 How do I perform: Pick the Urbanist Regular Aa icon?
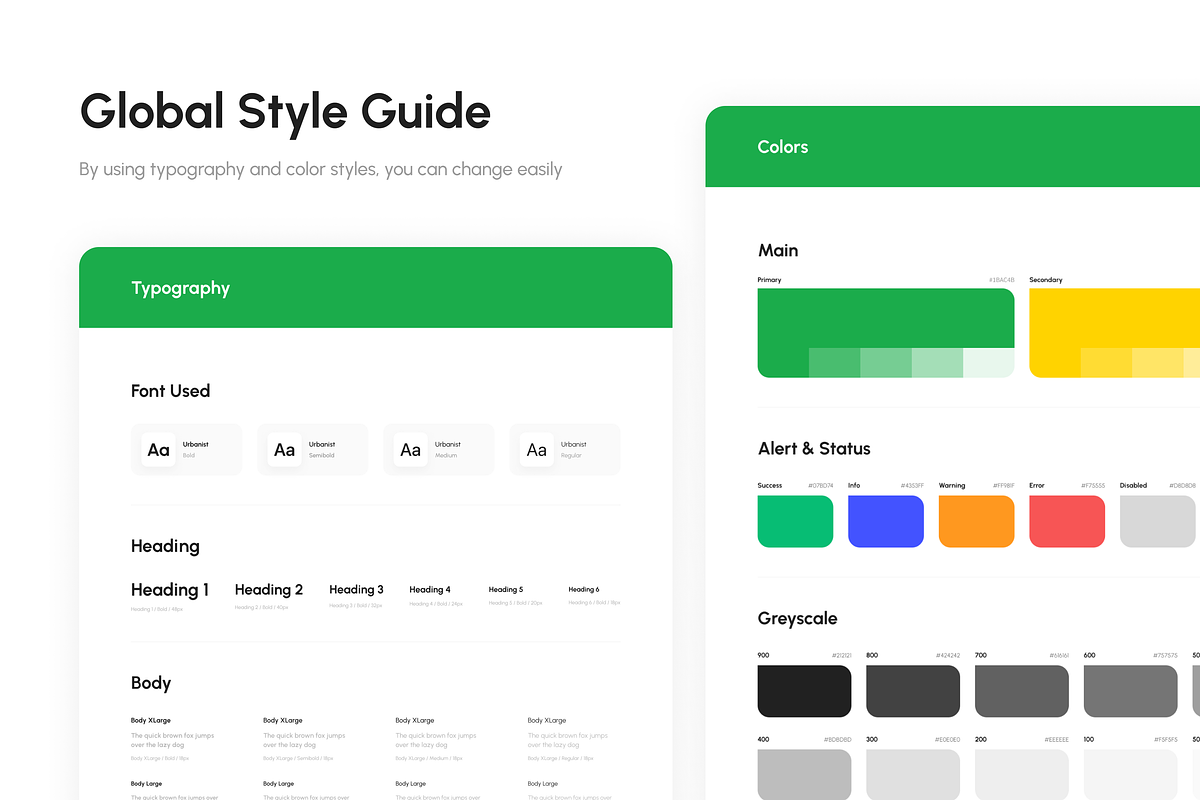[537, 450]
